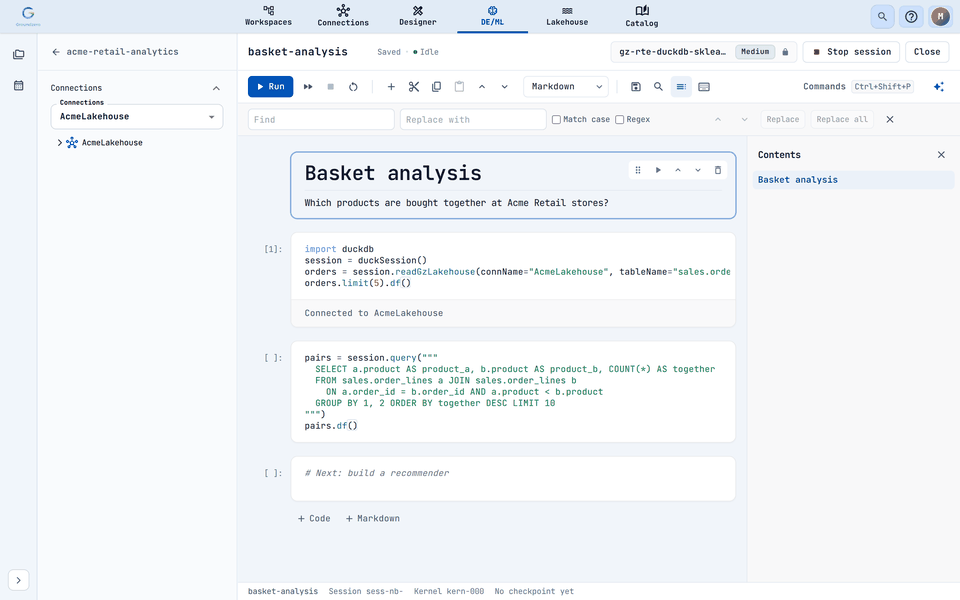This screenshot has height=600, width=960.
Task: Open global search in the top bar
Action: tap(882, 17)
